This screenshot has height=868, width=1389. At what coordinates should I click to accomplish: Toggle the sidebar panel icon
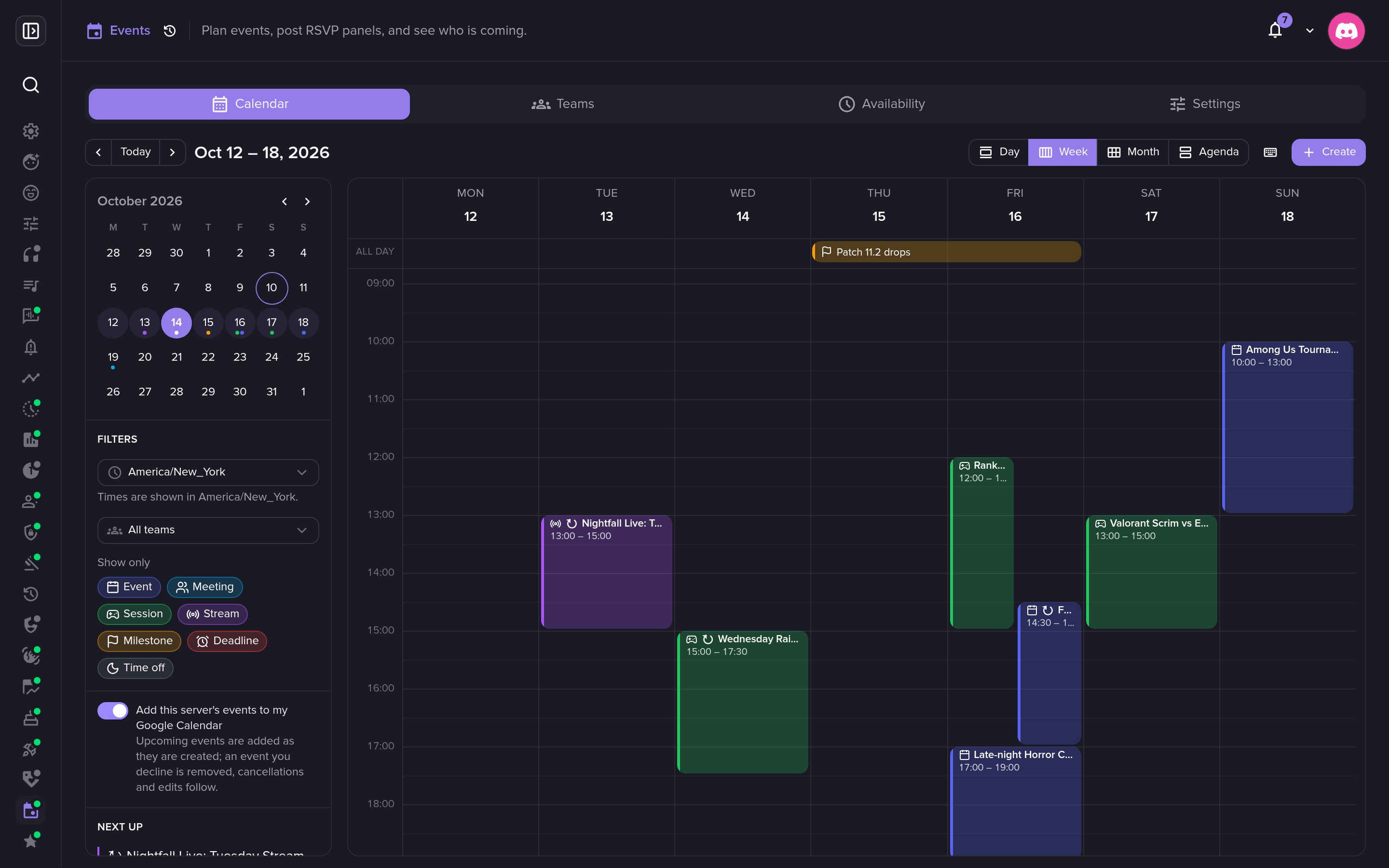click(x=30, y=30)
